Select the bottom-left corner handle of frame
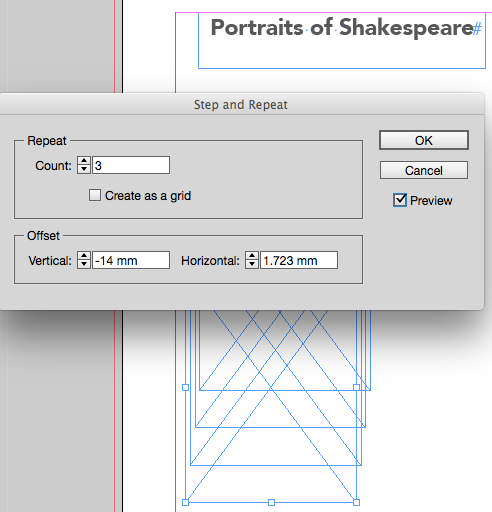The height and width of the screenshot is (512, 492). coord(186,502)
